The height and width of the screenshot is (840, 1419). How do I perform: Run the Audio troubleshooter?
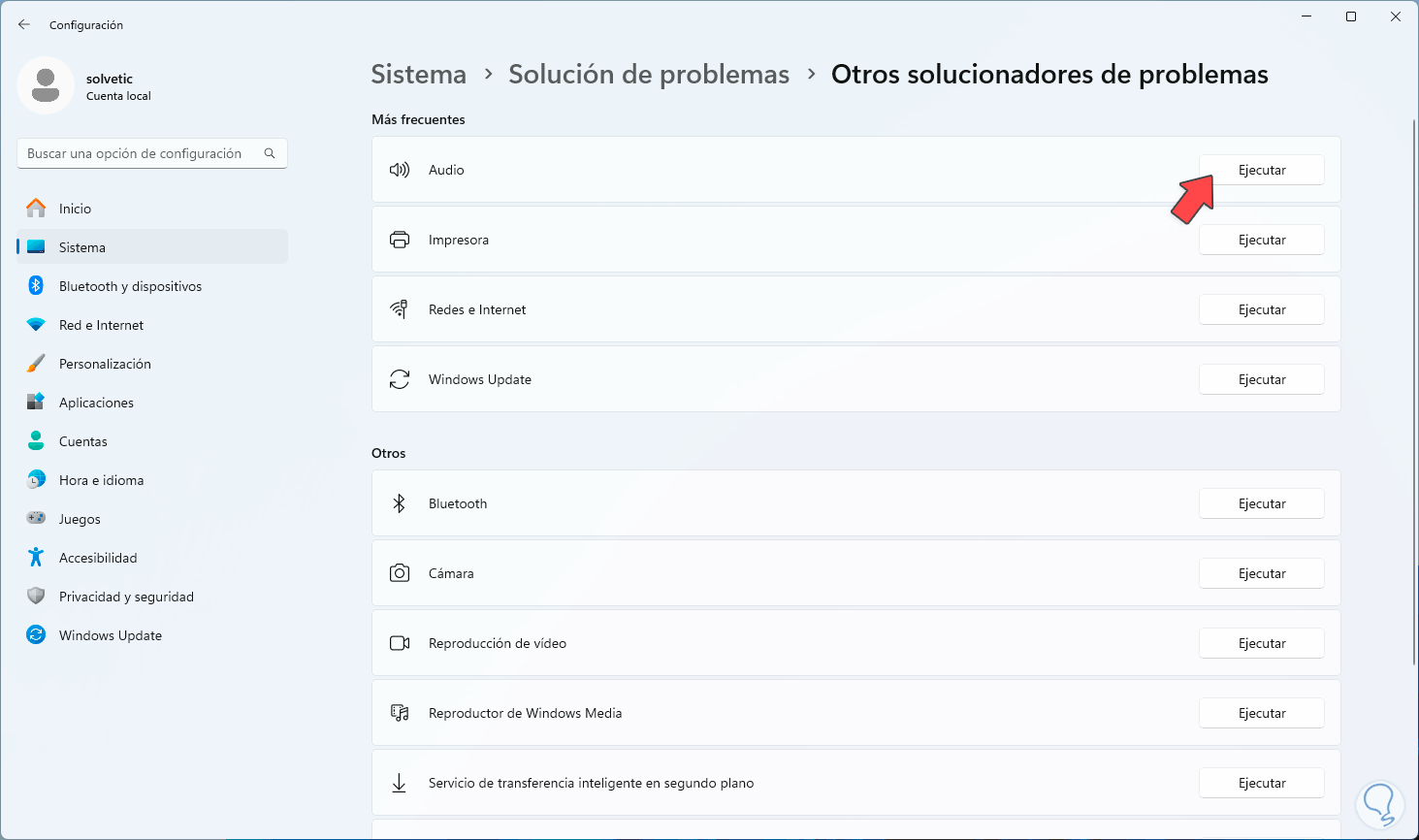coord(1261,170)
